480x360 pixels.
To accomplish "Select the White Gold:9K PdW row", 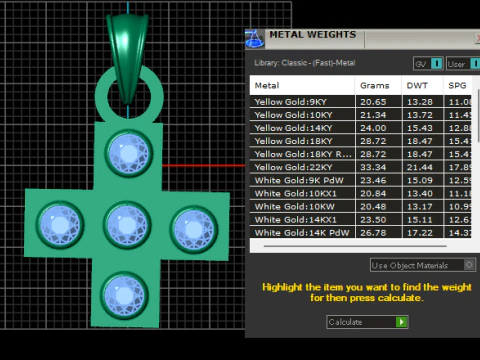I will click(x=361, y=180).
